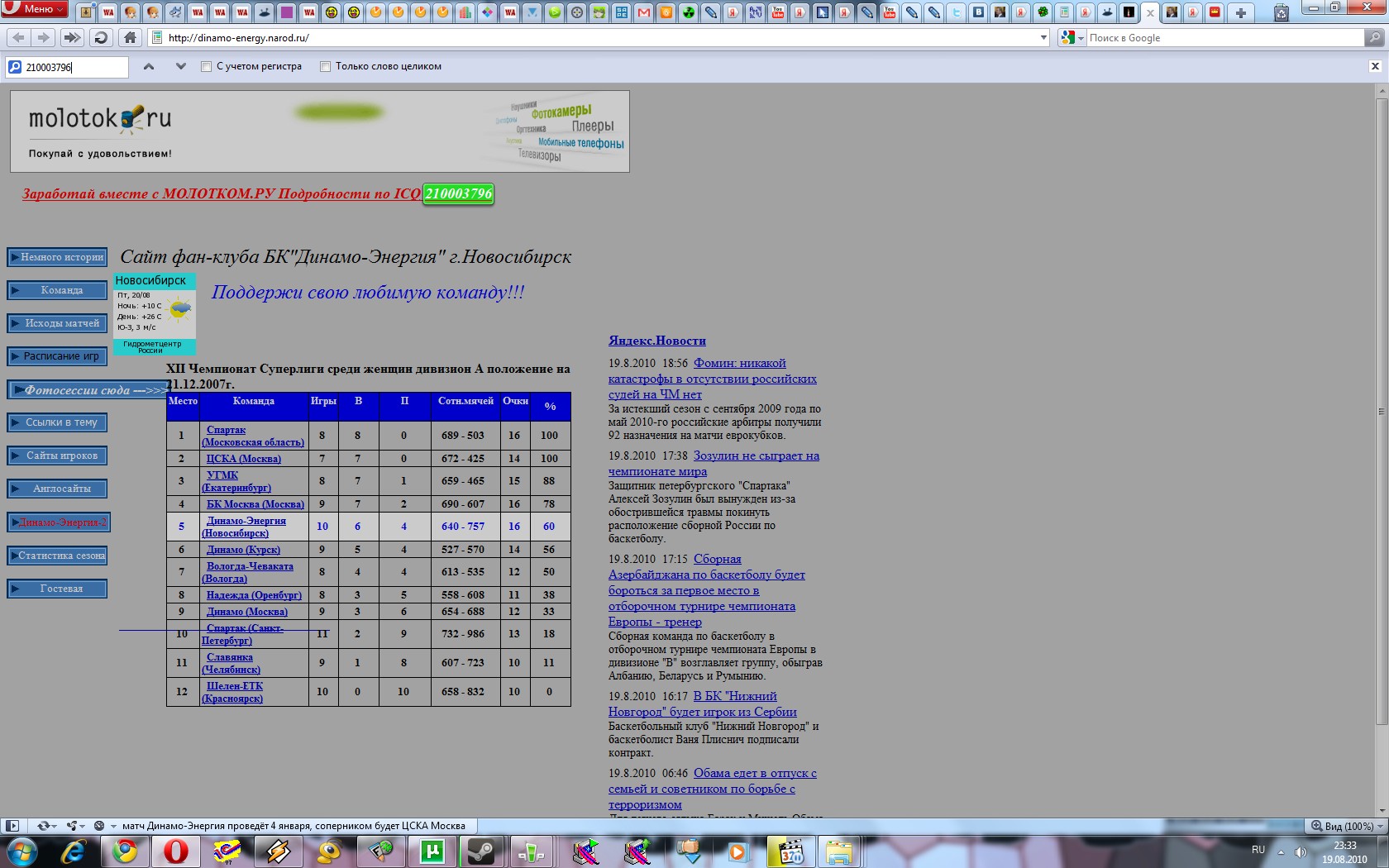Open the green ICQ number 210003796 link
The height and width of the screenshot is (868, 1389).
[458, 193]
